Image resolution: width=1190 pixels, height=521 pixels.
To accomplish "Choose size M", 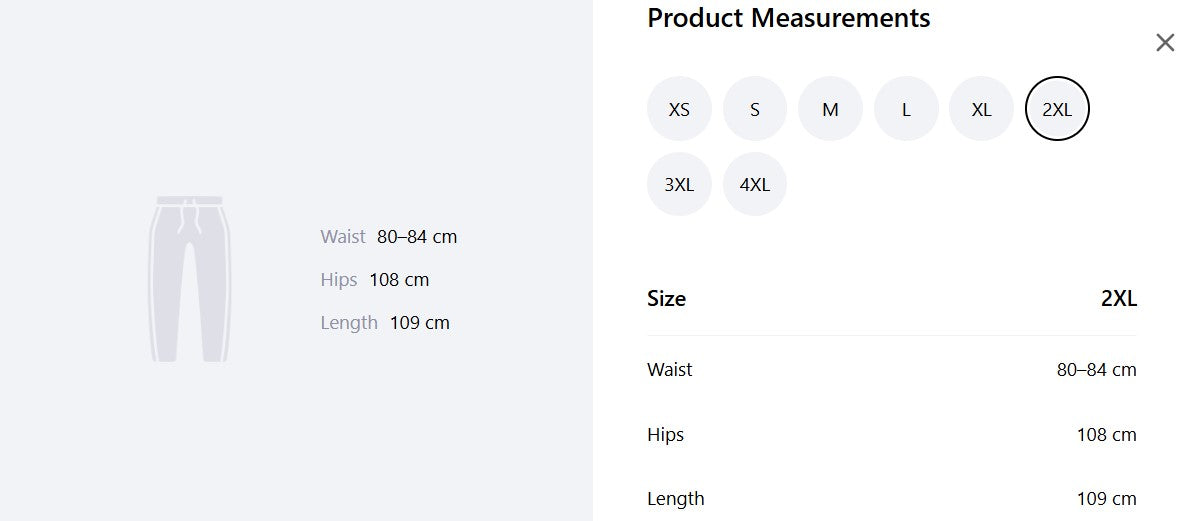I will pos(830,109).
